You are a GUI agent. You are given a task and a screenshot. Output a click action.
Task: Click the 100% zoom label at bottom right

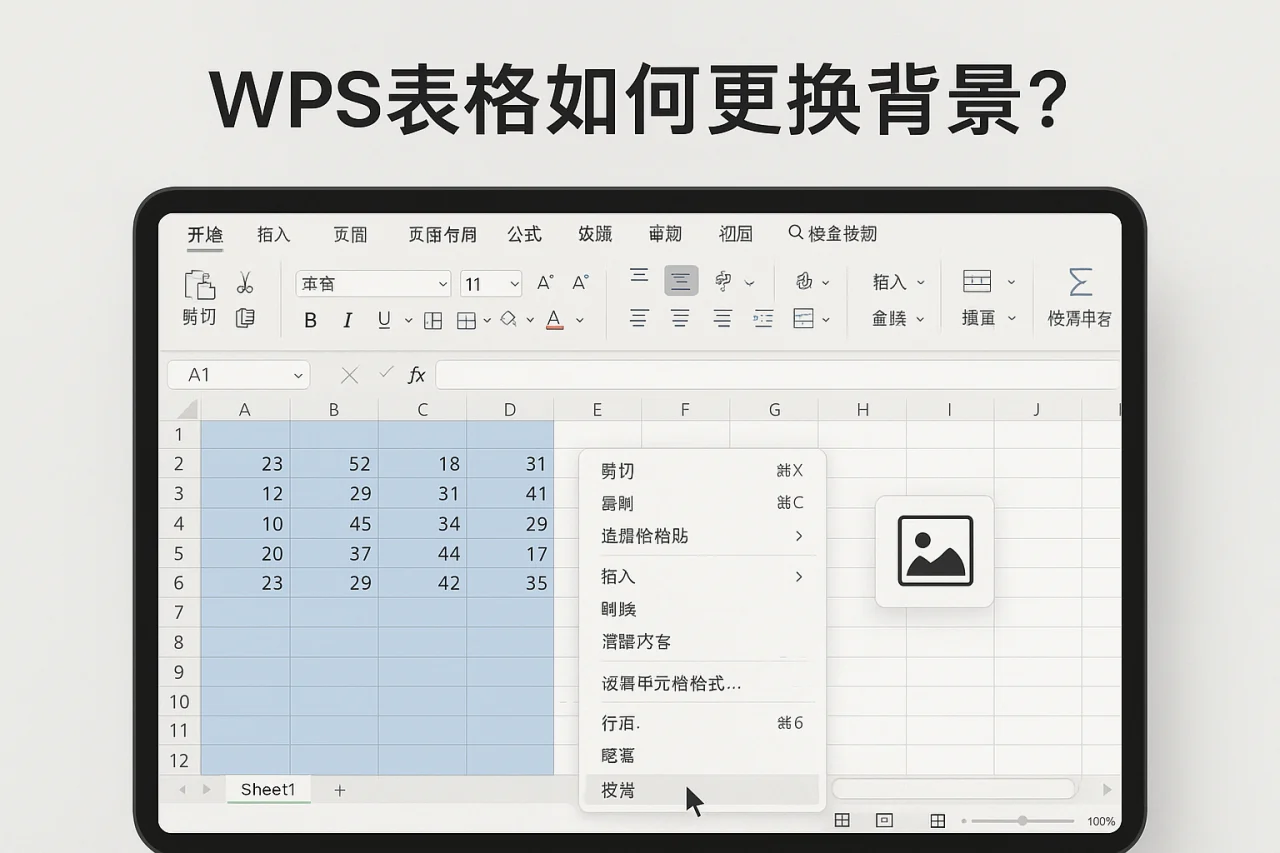coord(1100,821)
